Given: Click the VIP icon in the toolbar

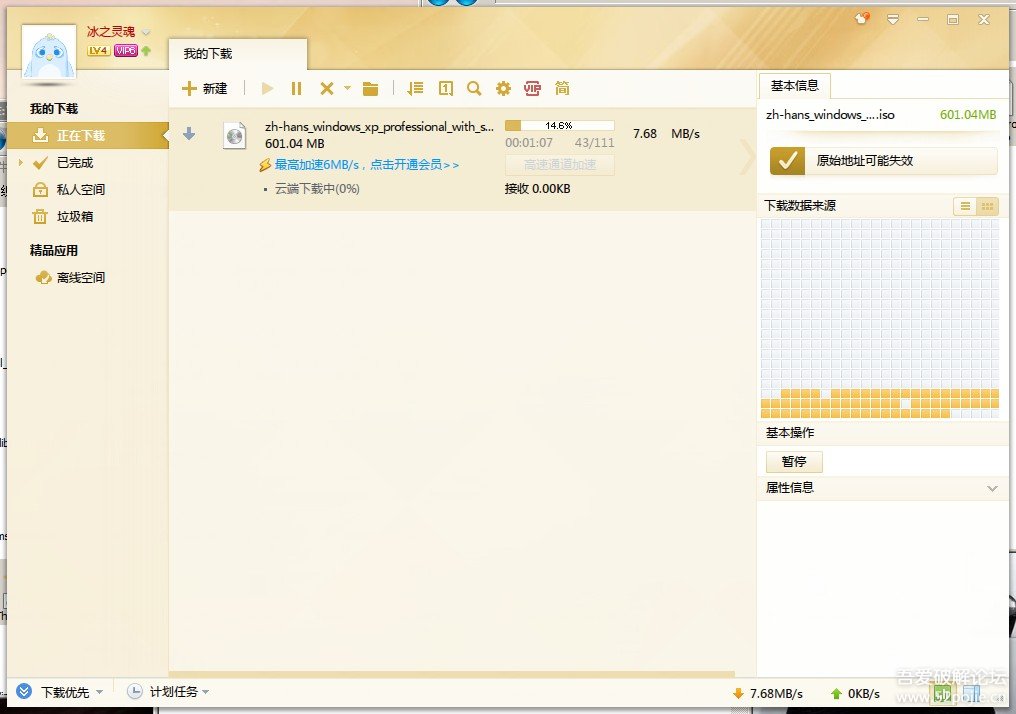Looking at the screenshot, I should tap(532, 89).
